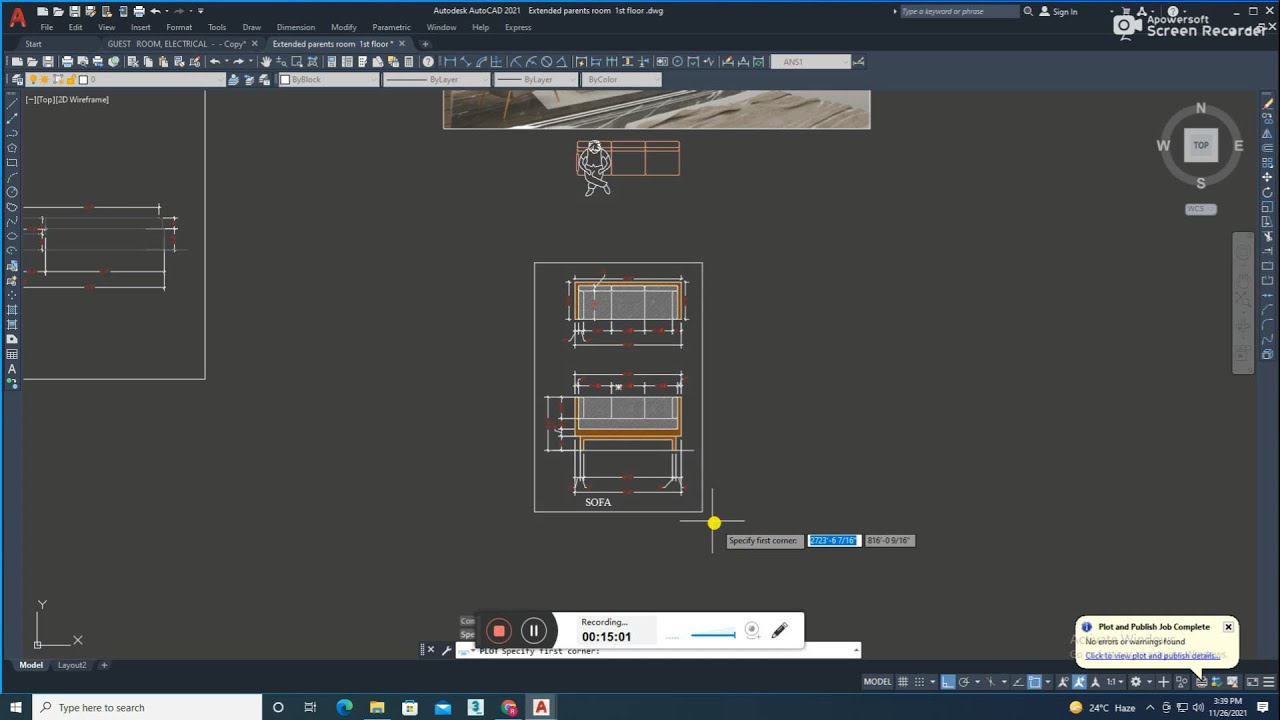Screen dimensions: 1280x720
Task: Open the ByColor plot style dropdown
Action: coord(622,80)
